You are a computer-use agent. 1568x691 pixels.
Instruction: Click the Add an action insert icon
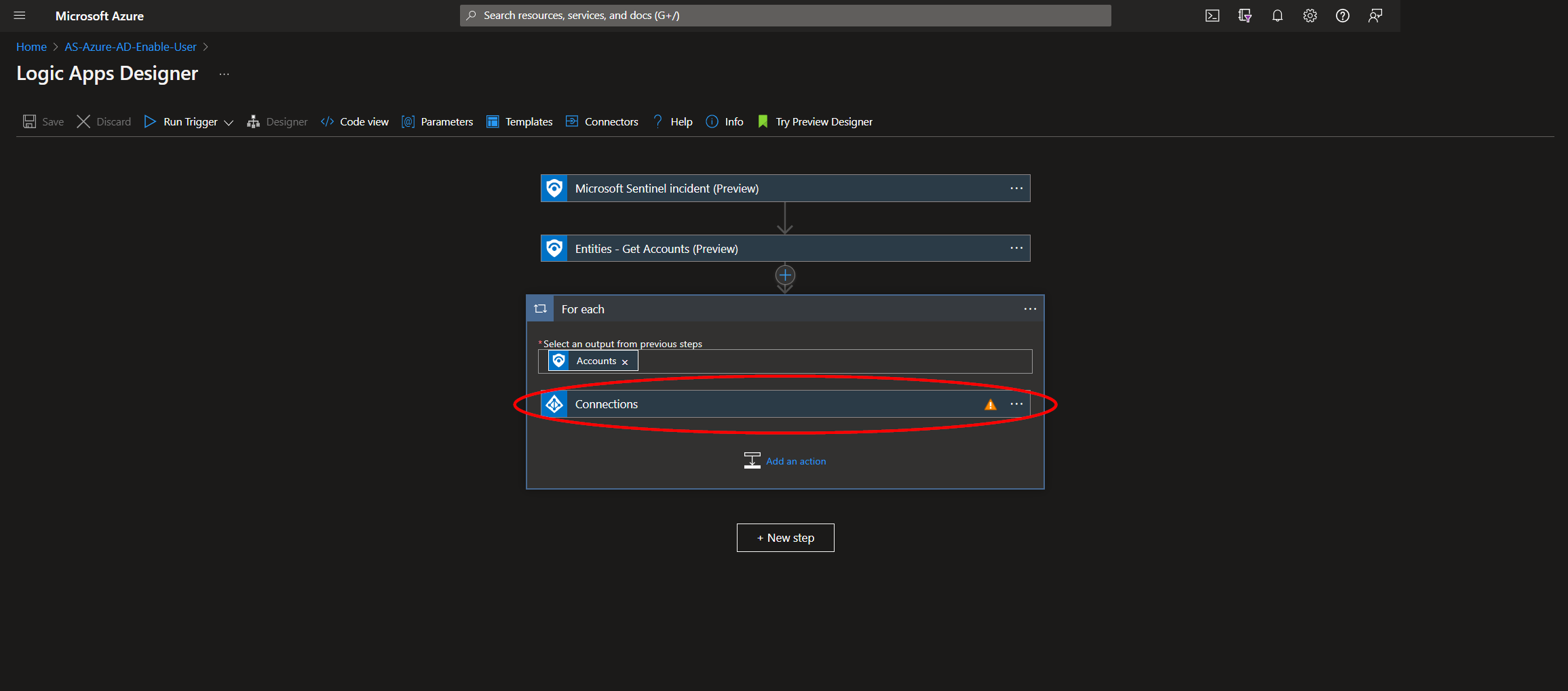[752, 460]
